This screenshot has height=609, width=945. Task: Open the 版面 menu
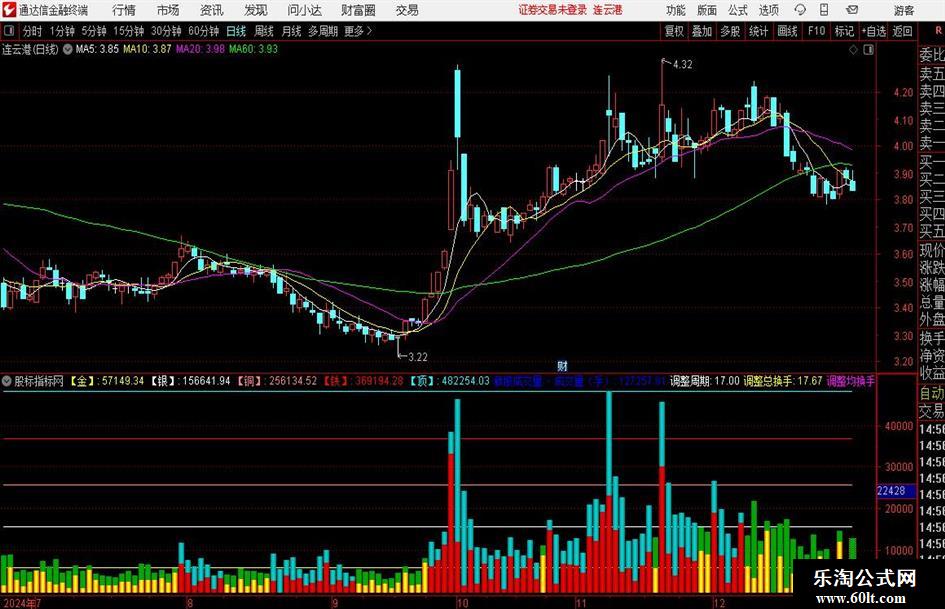tap(707, 10)
